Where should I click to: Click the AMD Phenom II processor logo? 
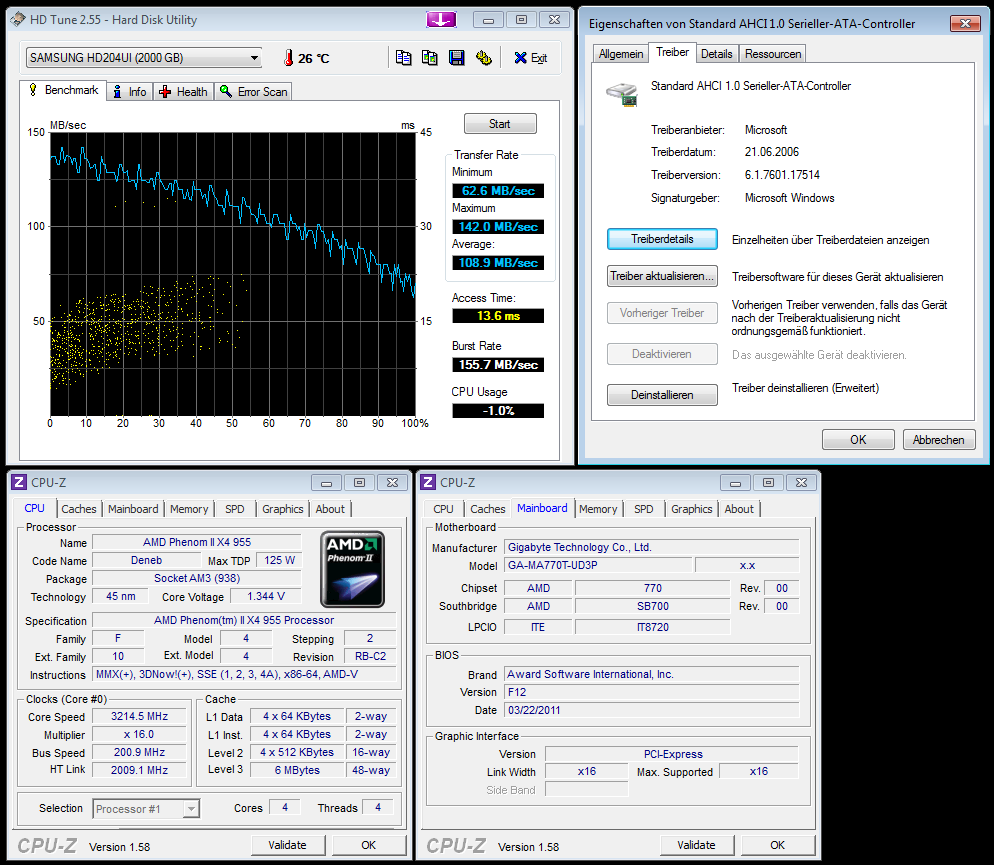point(352,570)
